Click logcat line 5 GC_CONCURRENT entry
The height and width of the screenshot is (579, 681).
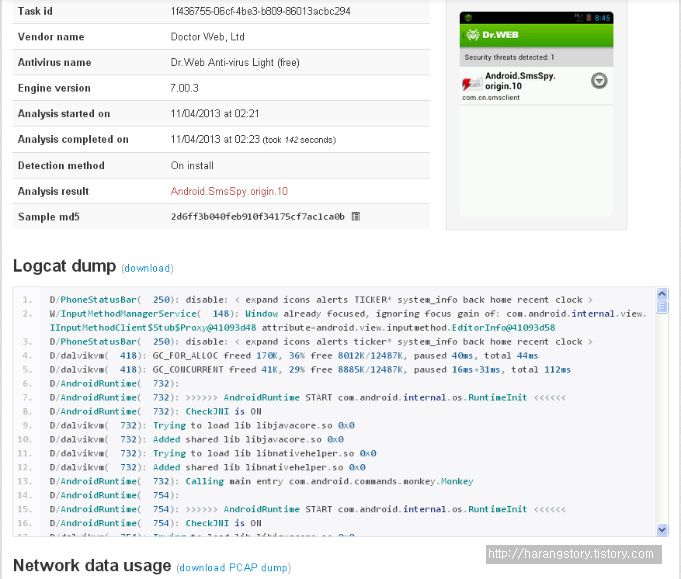point(310,370)
